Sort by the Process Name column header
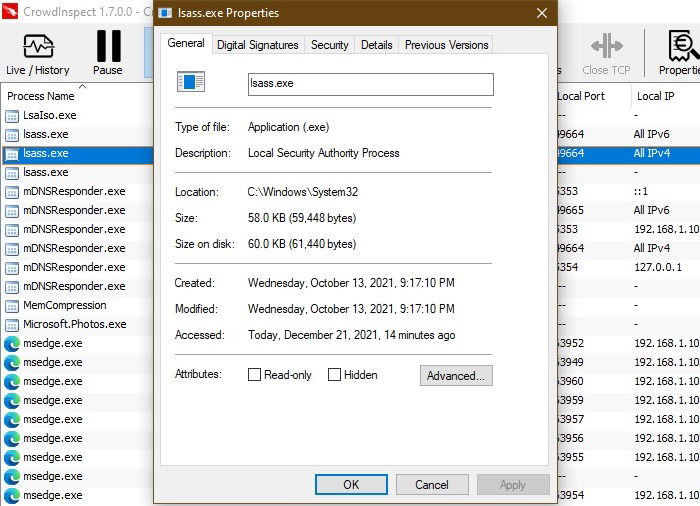This screenshot has height=506, width=700. 41,96
